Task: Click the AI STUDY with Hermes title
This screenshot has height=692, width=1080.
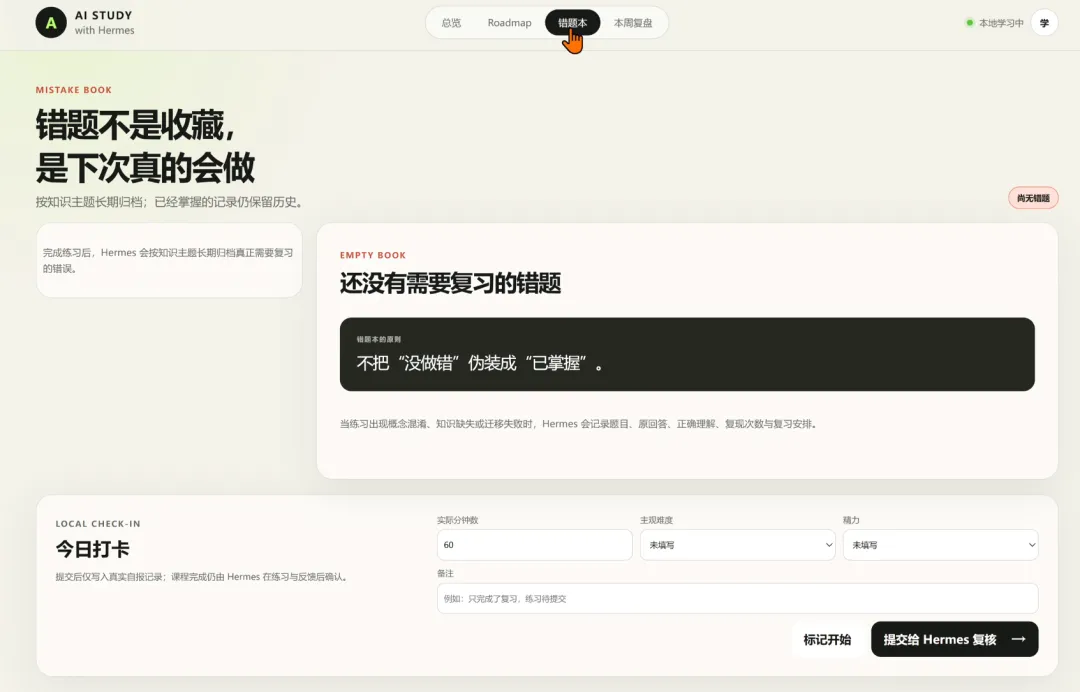Action: pyautogui.click(x=104, y=23)
